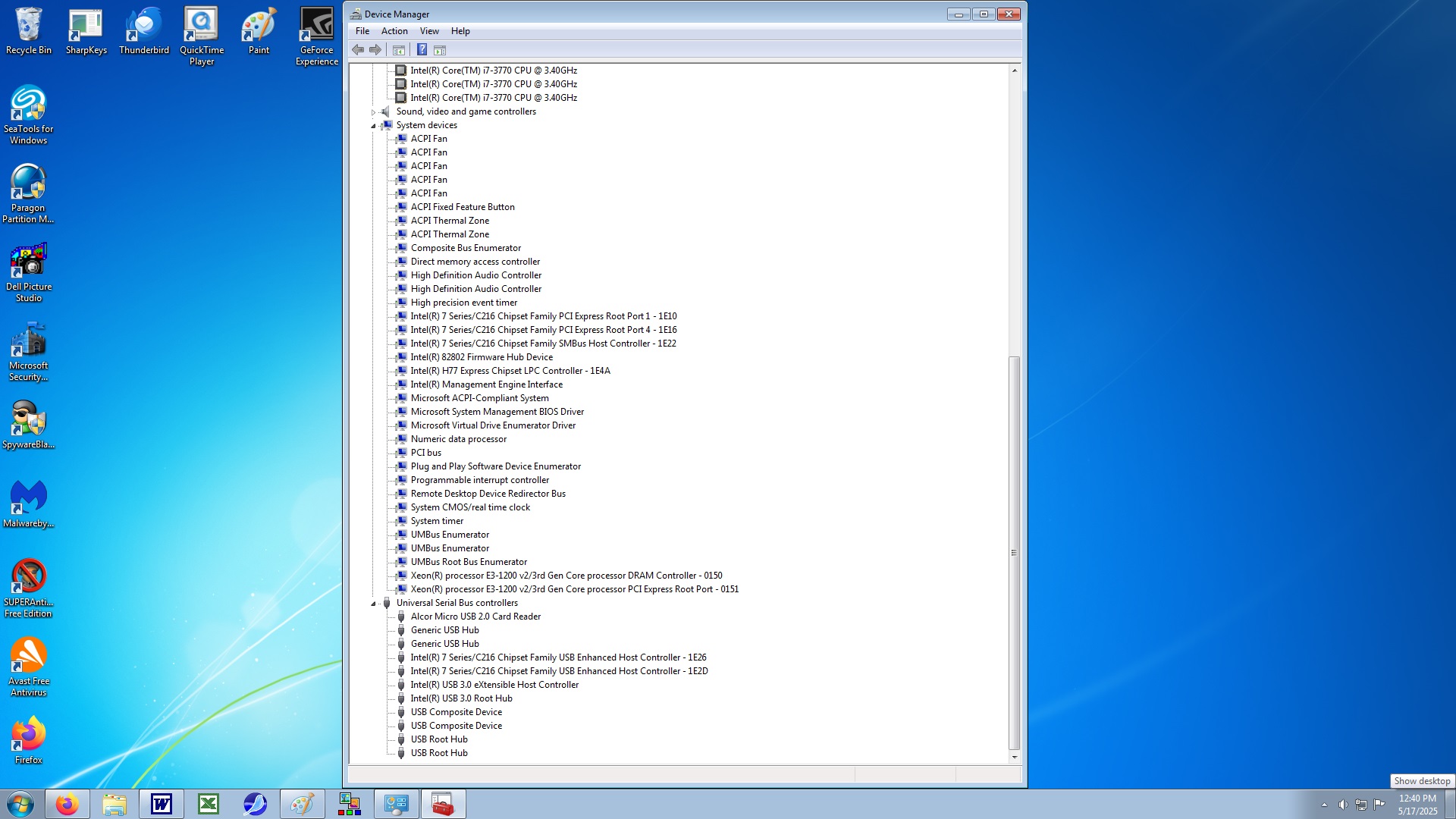This screenshot has height=819, width=1456.
Task: Select Remote Desktop Device Redirector Bus
Action: (x=488, y=494)
